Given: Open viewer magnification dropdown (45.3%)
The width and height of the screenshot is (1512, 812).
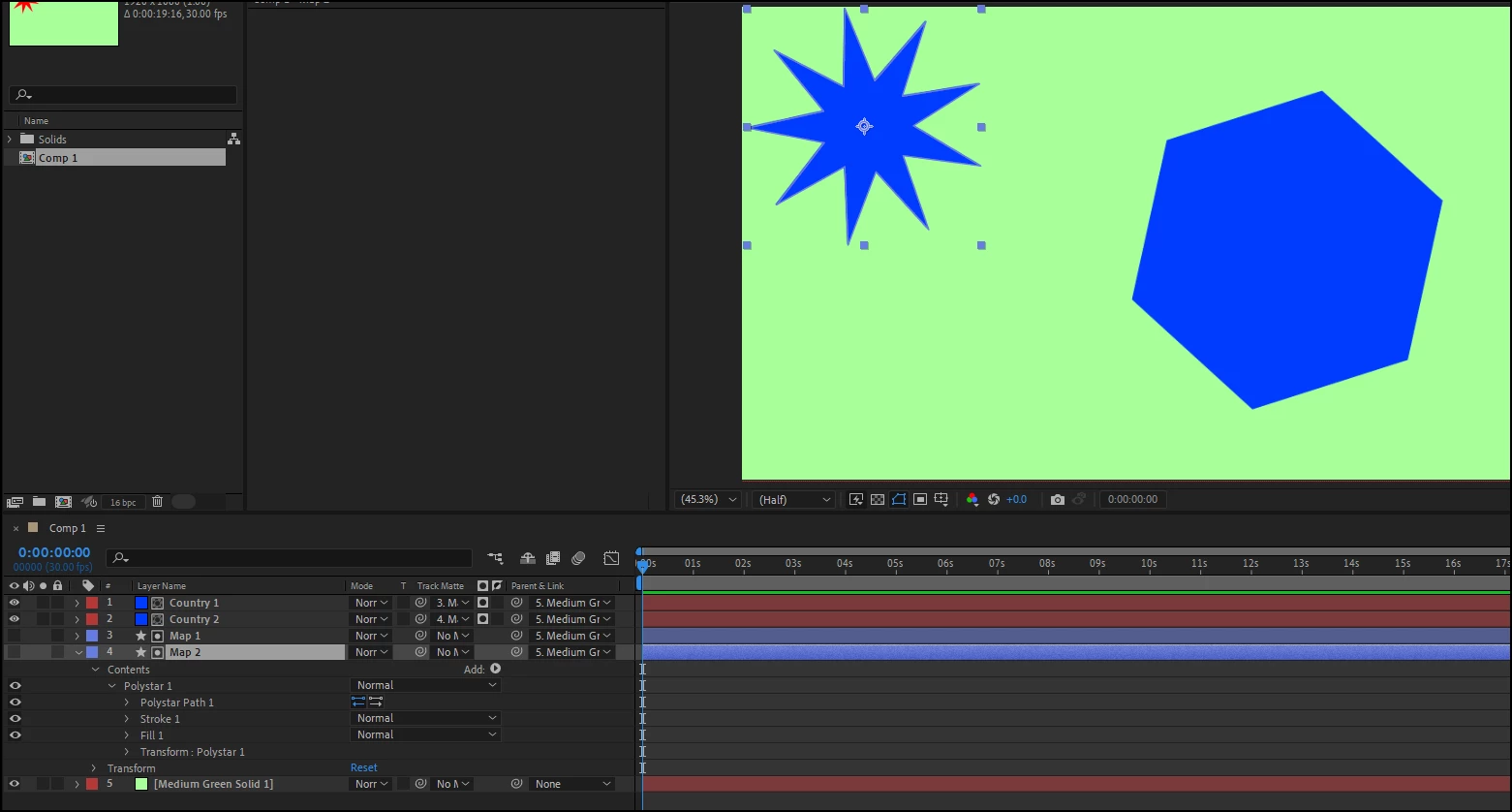Looking at the screenshot, I should pos(708,499).
